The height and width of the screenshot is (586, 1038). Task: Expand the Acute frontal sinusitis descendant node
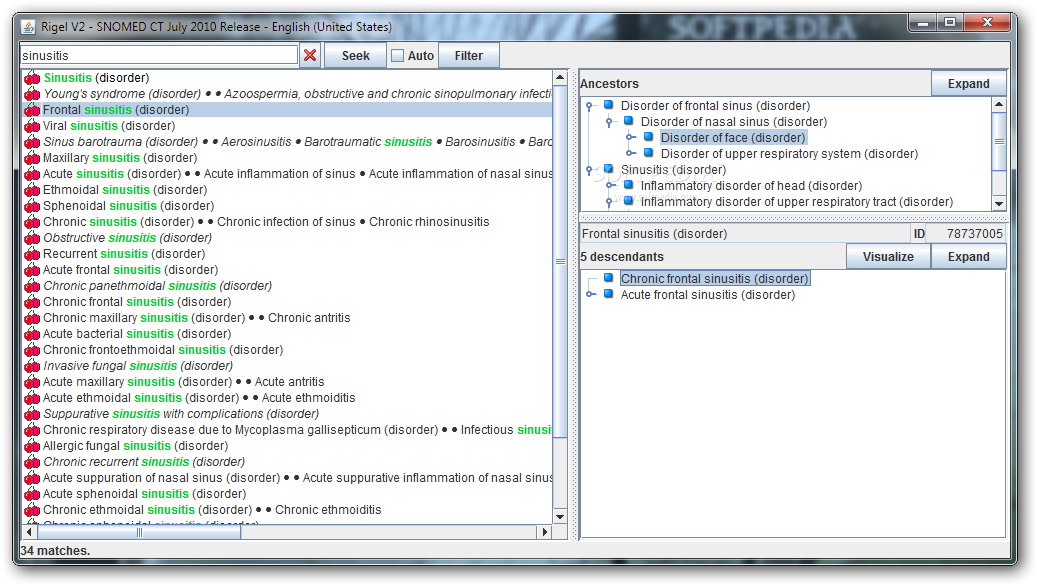pos(590,295)
